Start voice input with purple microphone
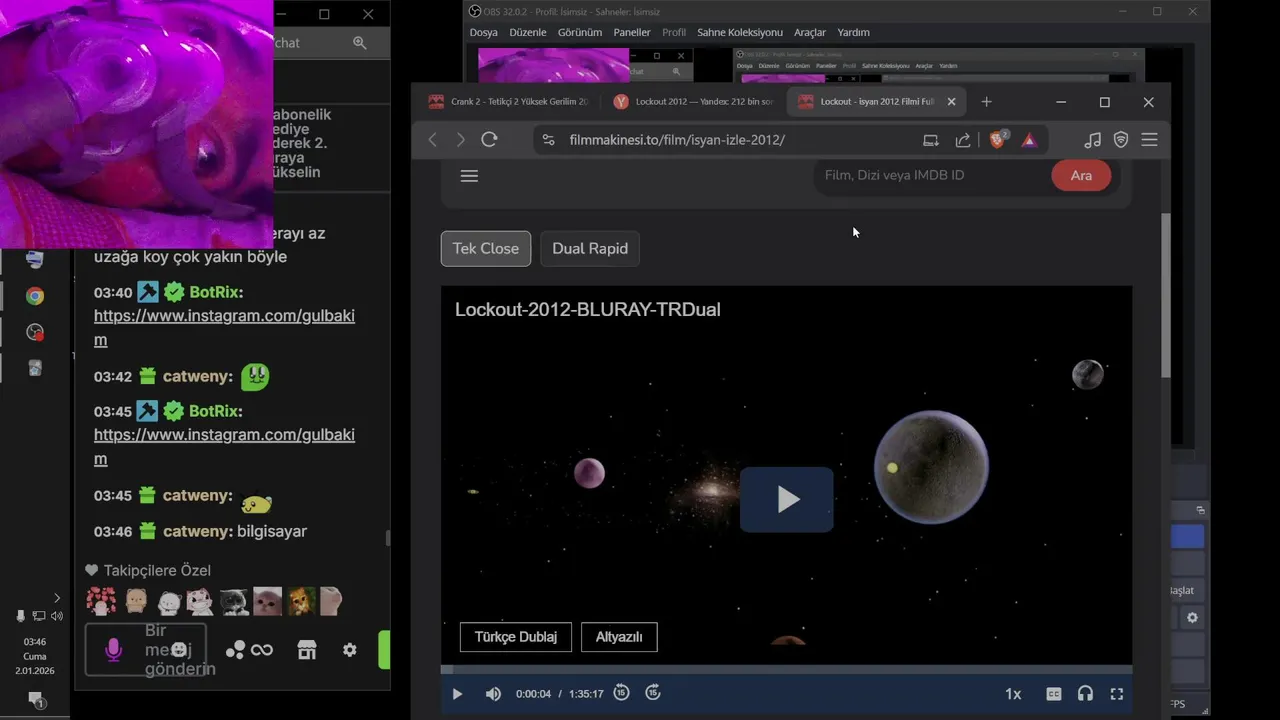 click(113, 650)
